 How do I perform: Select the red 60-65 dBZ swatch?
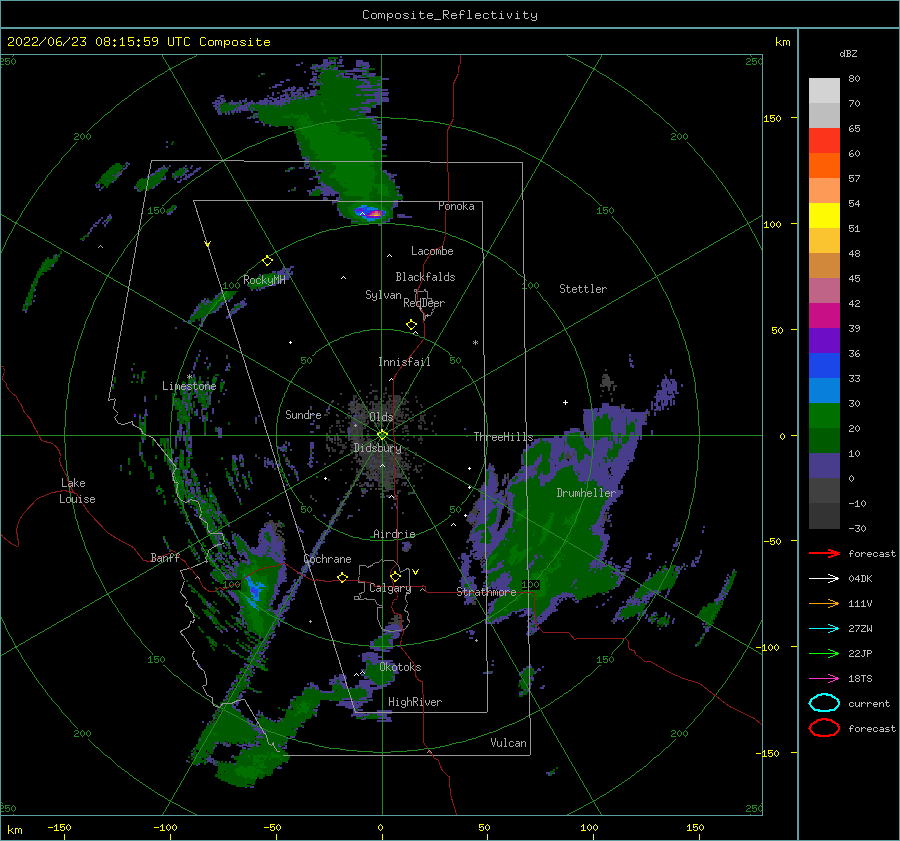824,141
